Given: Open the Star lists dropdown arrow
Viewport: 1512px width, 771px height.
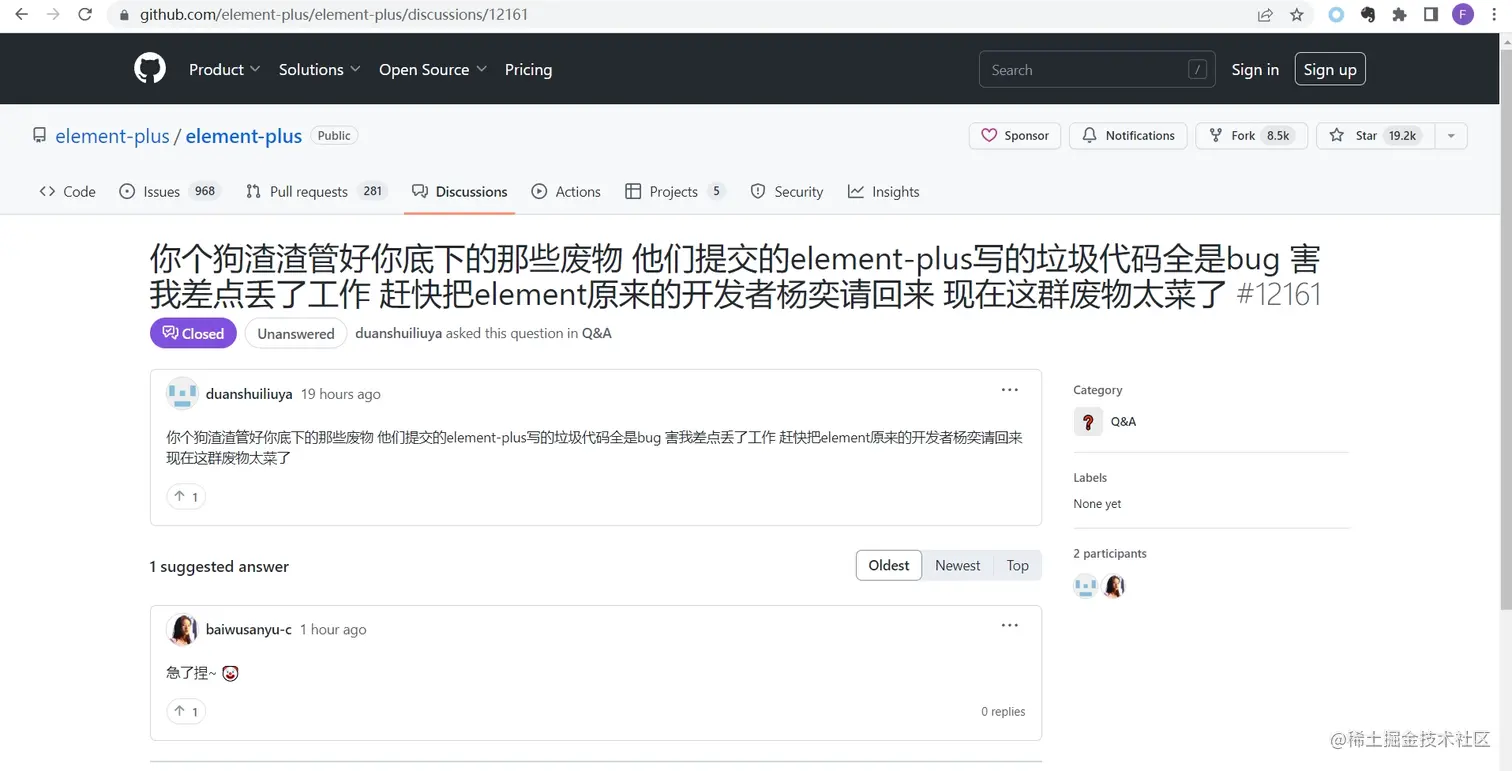Looking at the screenshot, I should pos(1451,136).
